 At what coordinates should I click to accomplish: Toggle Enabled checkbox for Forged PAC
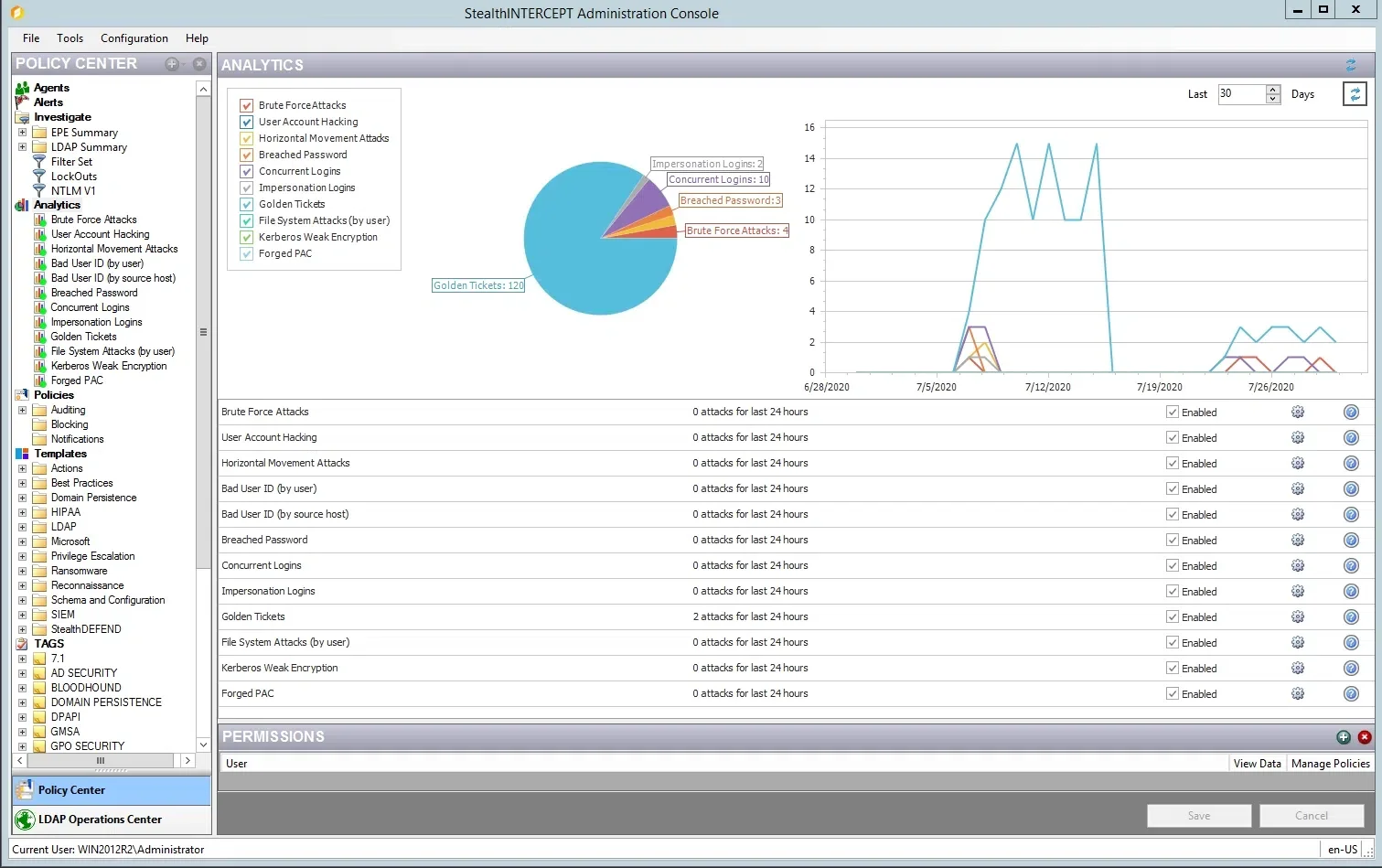[x=1173, y=694]
